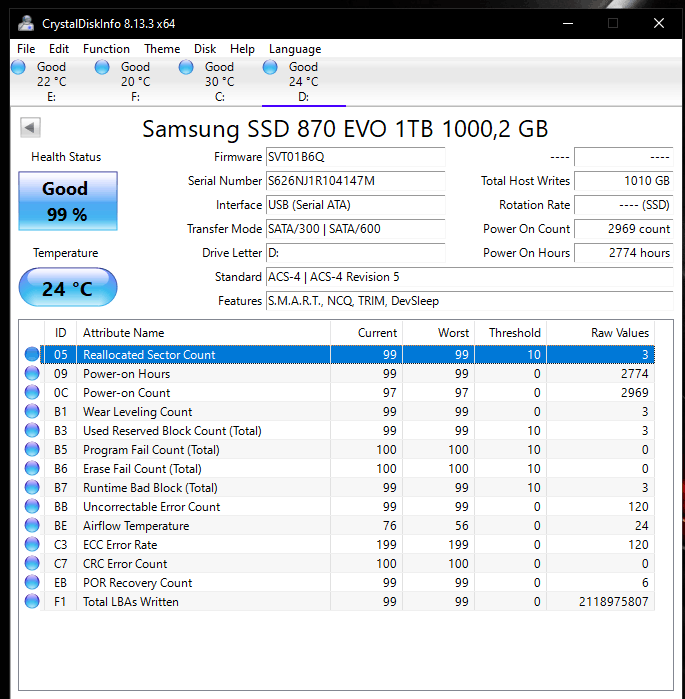
Task: Select disk E: tab at 22 °C
Action: [x=52, y=82]
